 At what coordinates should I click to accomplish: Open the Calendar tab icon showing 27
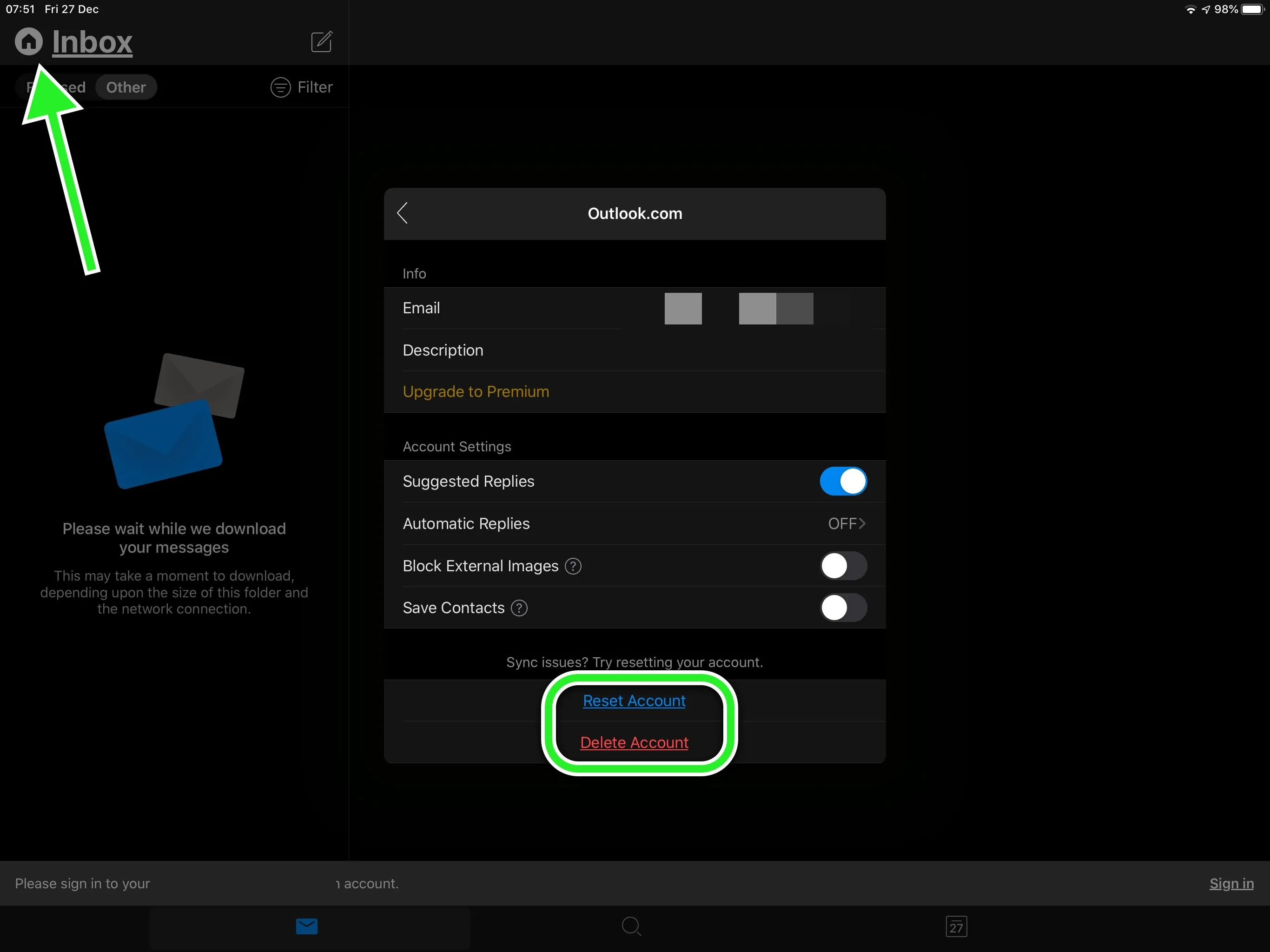956,926
